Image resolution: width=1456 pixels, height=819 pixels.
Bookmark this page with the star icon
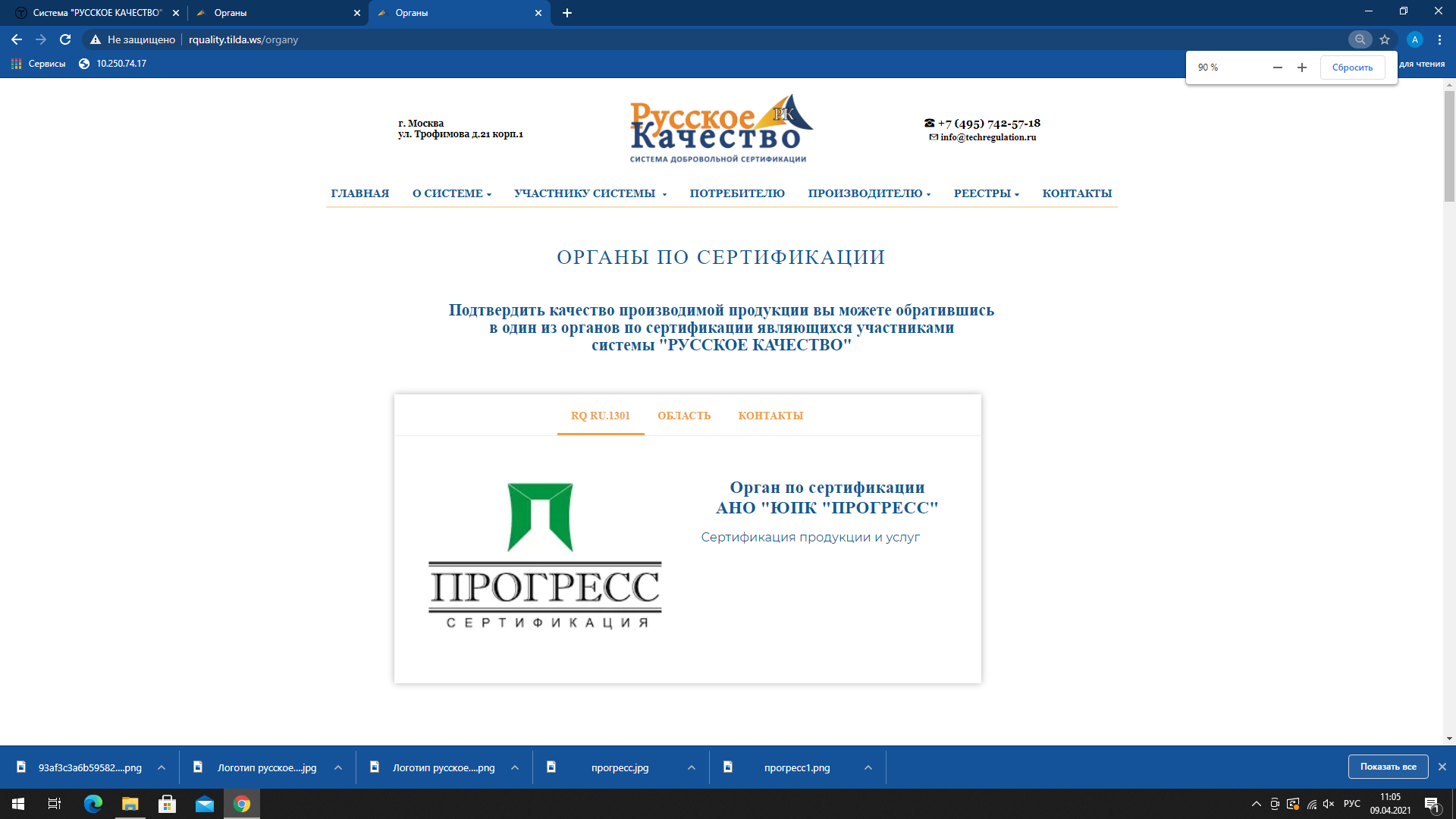pyautogui.click(x=1385, y=39)
